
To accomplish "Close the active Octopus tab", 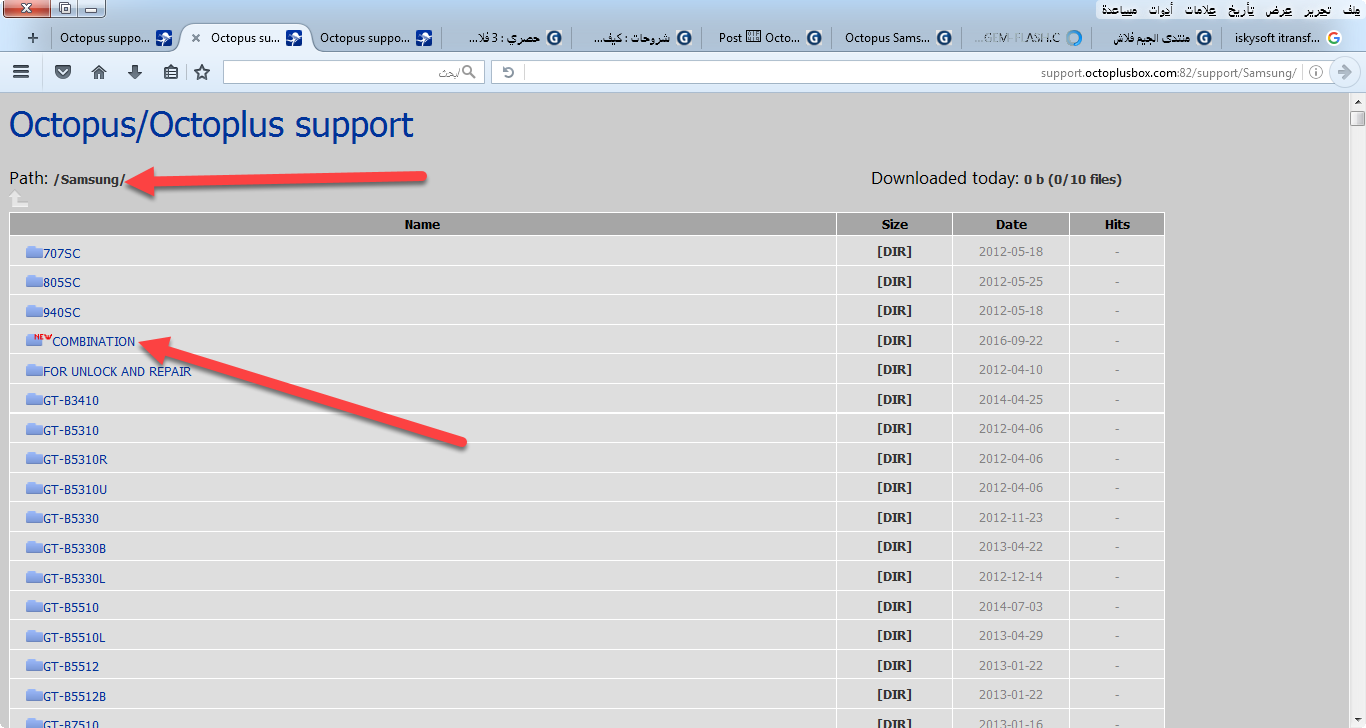I will [196, 38].
